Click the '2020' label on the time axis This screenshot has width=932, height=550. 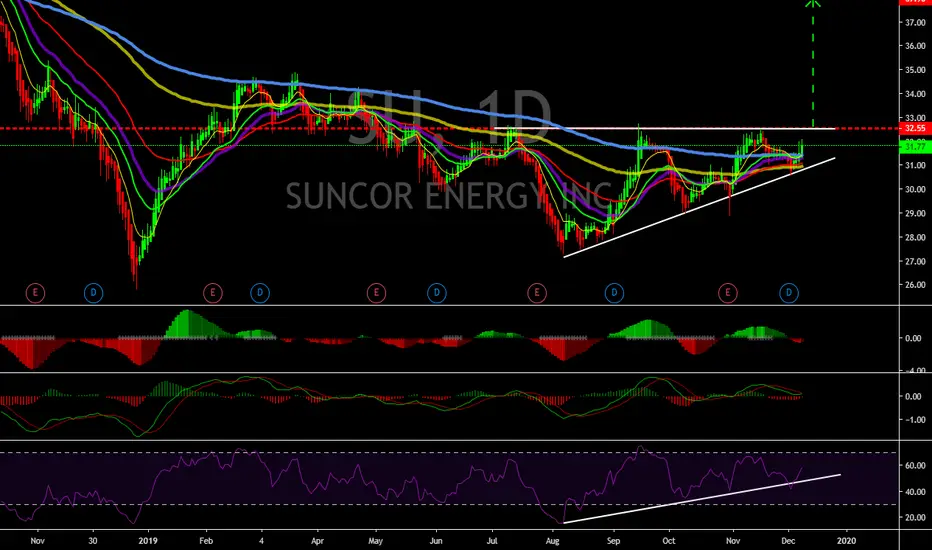point(846,540)
